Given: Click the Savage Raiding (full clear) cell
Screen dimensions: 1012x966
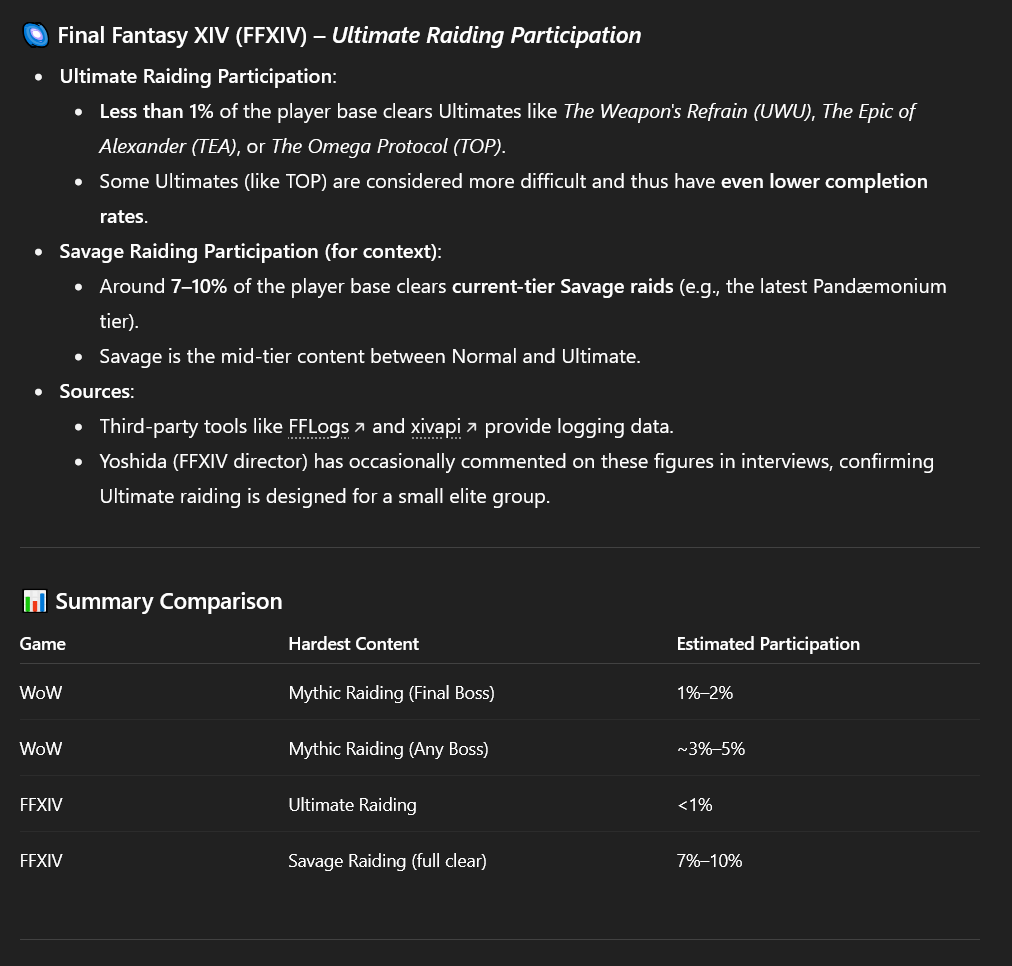Looking at the screenshot, I should [x=387, y=860].
